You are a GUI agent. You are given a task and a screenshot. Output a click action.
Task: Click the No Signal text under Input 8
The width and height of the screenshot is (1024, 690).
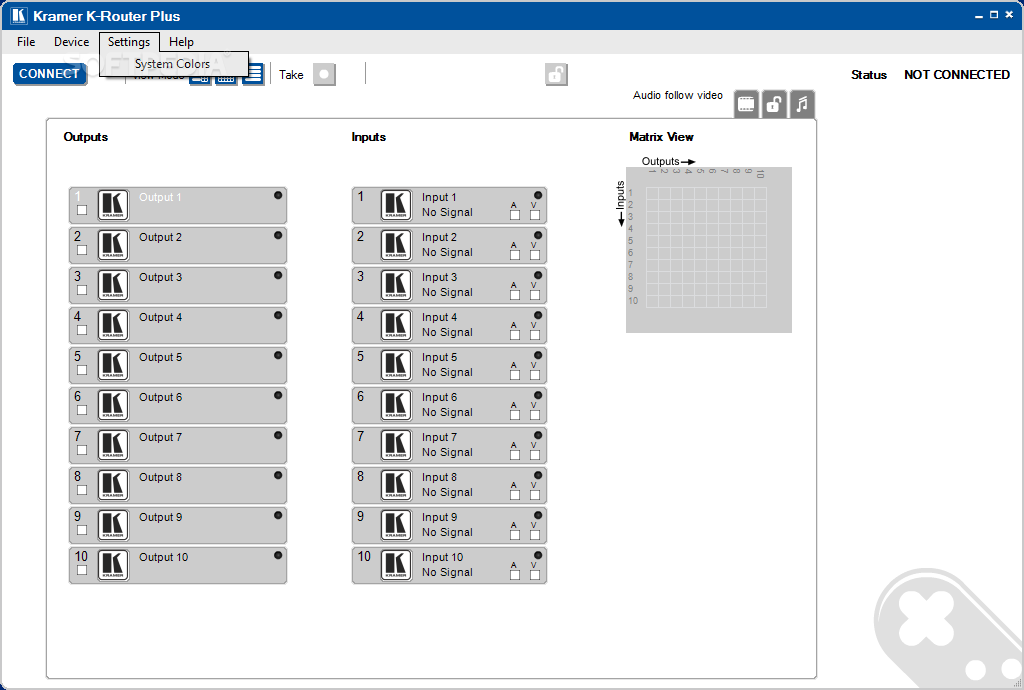[447, 492]
